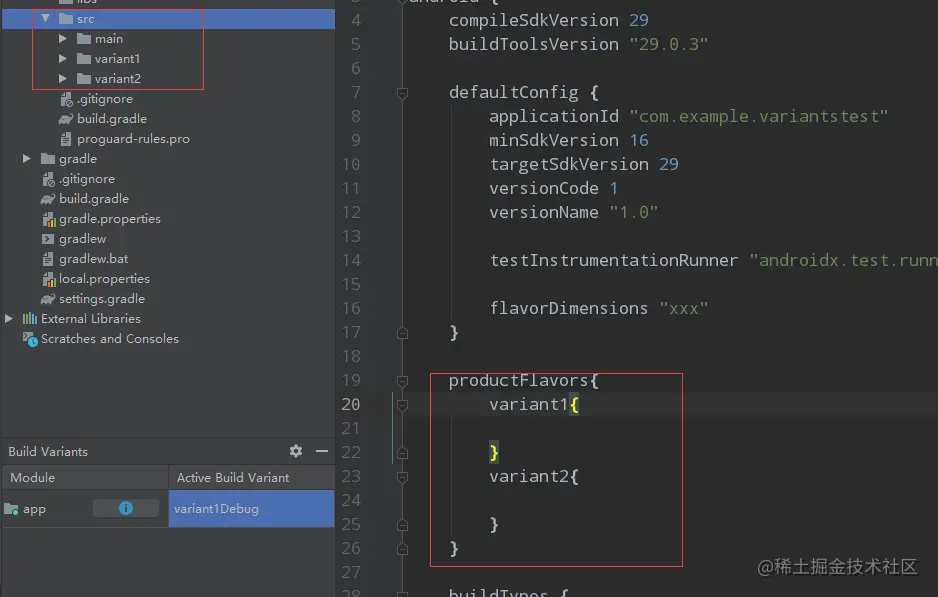Select the variant2 folder icon
Screen dimensions: 938x597
coord(84,78)
